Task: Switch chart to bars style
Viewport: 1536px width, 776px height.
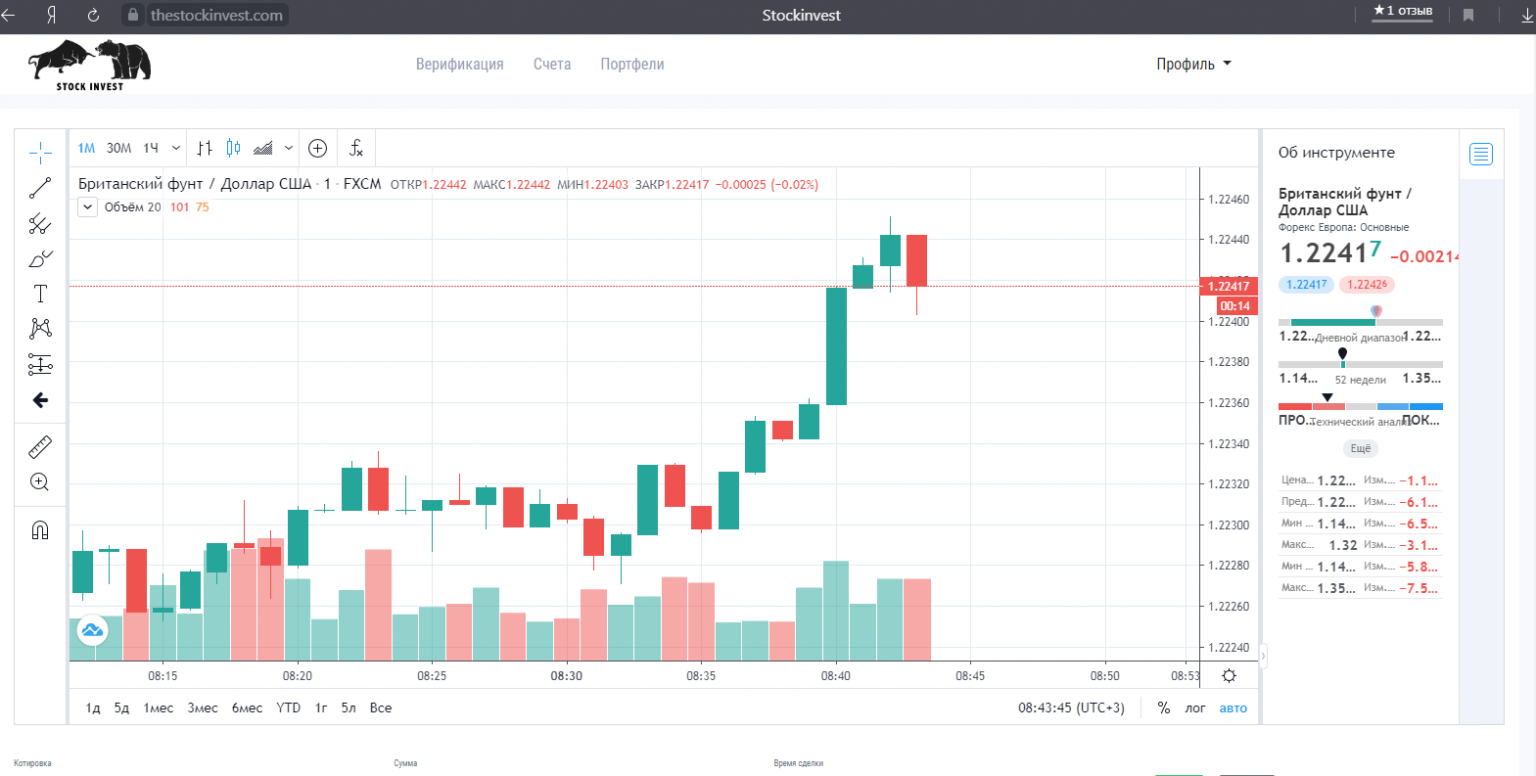Action: coord(205,148)
